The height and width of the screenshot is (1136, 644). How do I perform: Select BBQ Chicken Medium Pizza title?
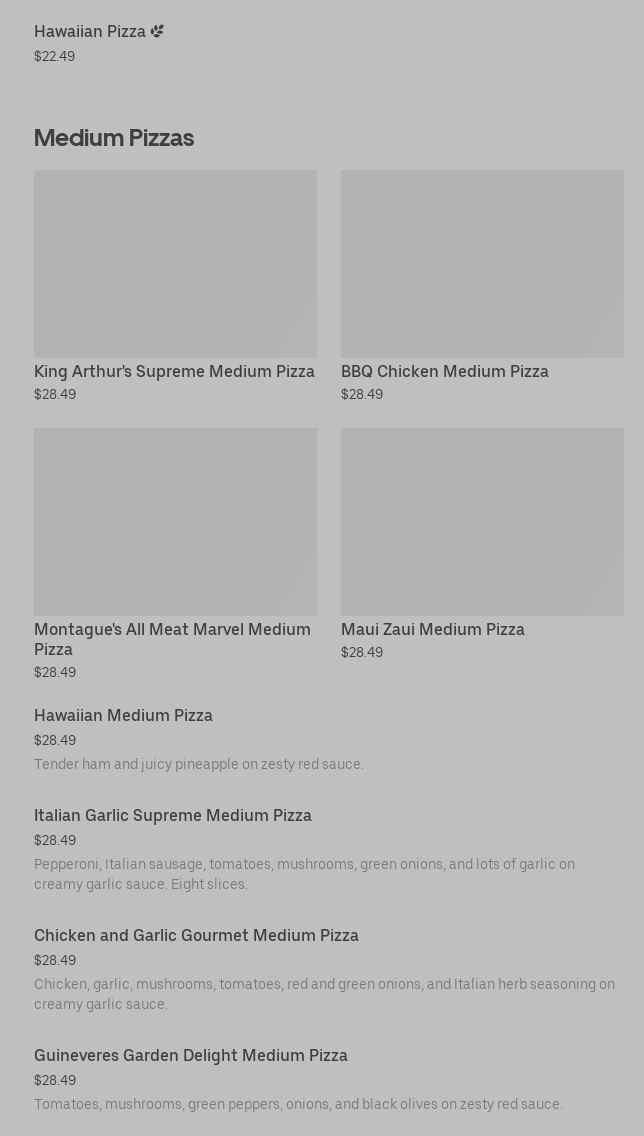[444, 371]
